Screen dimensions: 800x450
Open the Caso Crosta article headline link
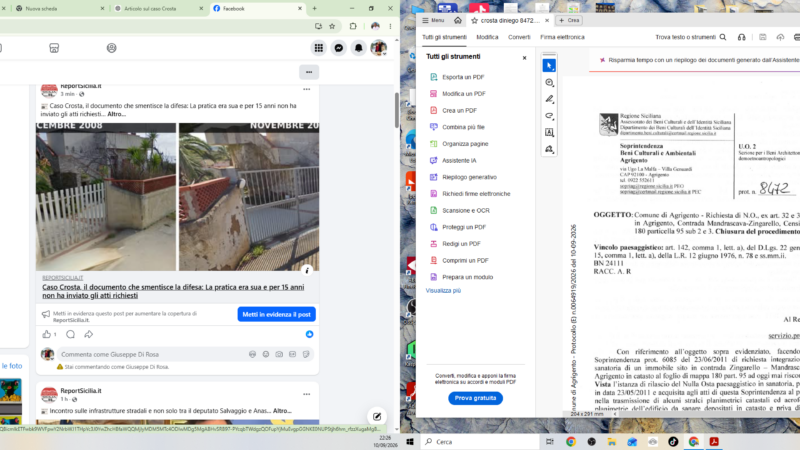173,291
